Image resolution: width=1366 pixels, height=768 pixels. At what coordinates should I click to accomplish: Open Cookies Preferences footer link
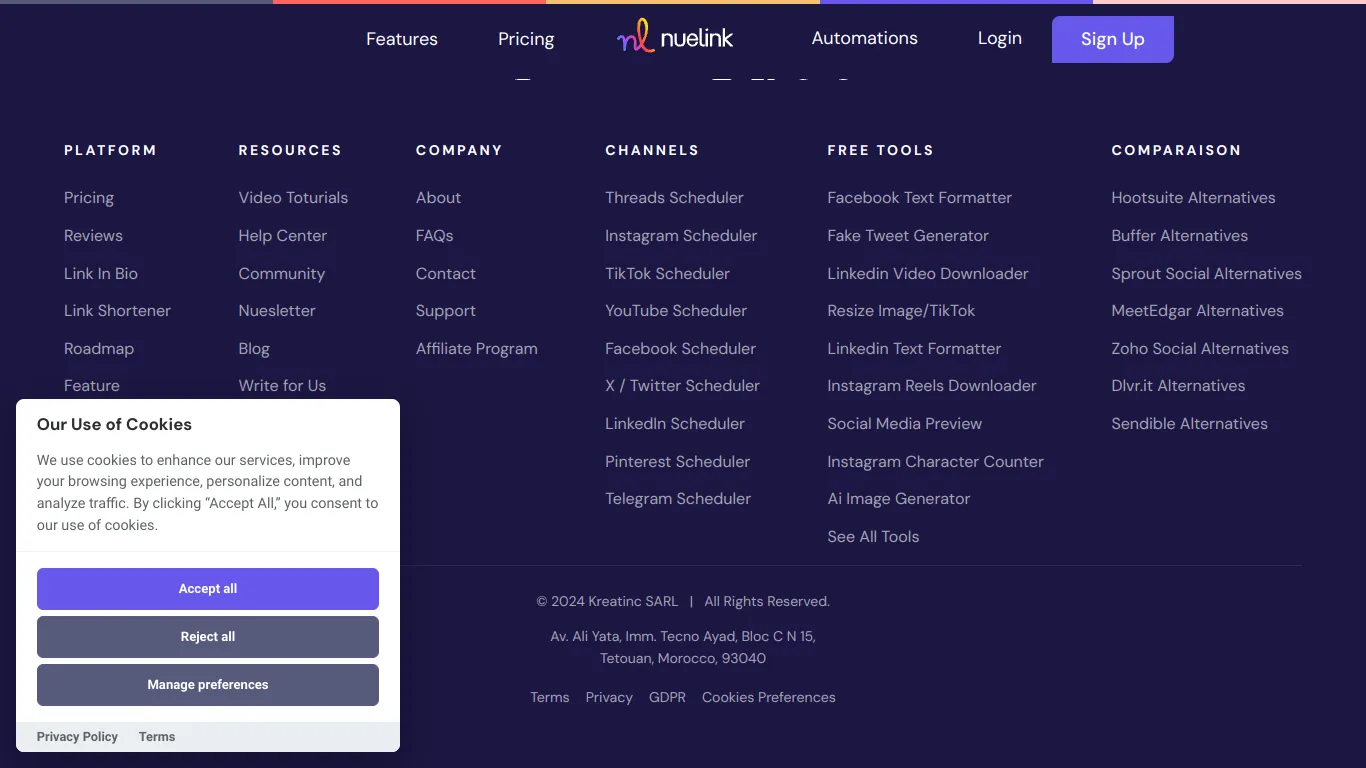point(769,698)
